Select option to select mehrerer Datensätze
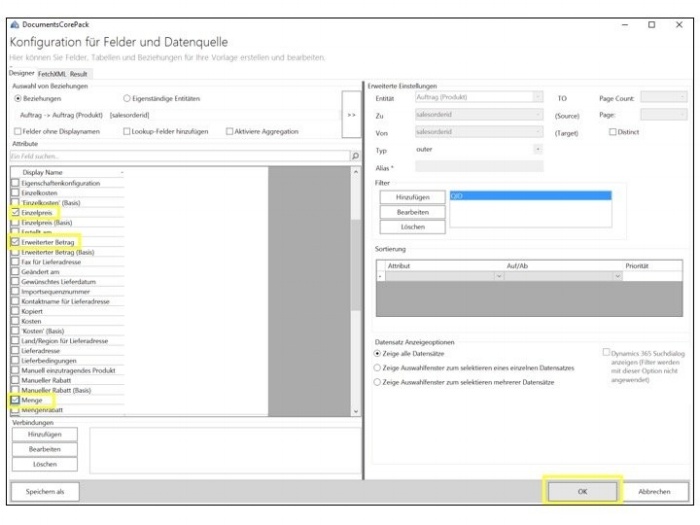Screen dimensions: 700x525 pyautogui.click(x=377, y=382)
